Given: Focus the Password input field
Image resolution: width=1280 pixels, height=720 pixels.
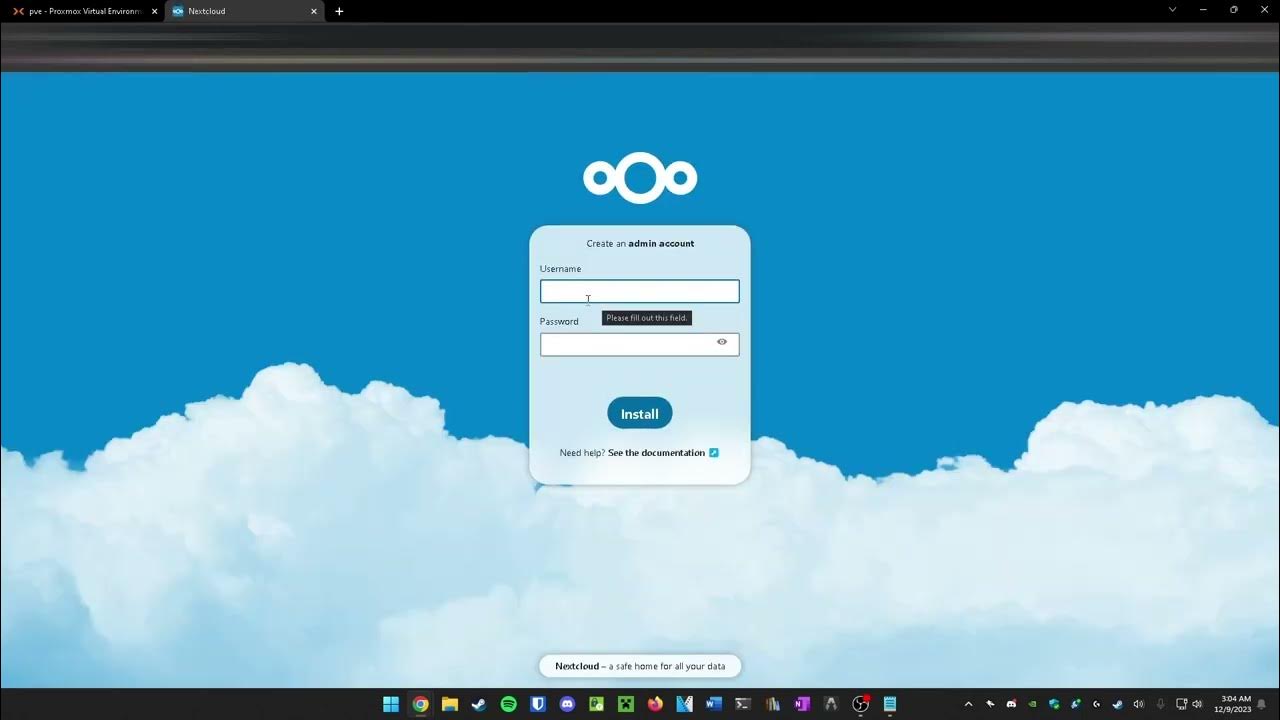Looking at the screenshot, I should click(640, 344).
